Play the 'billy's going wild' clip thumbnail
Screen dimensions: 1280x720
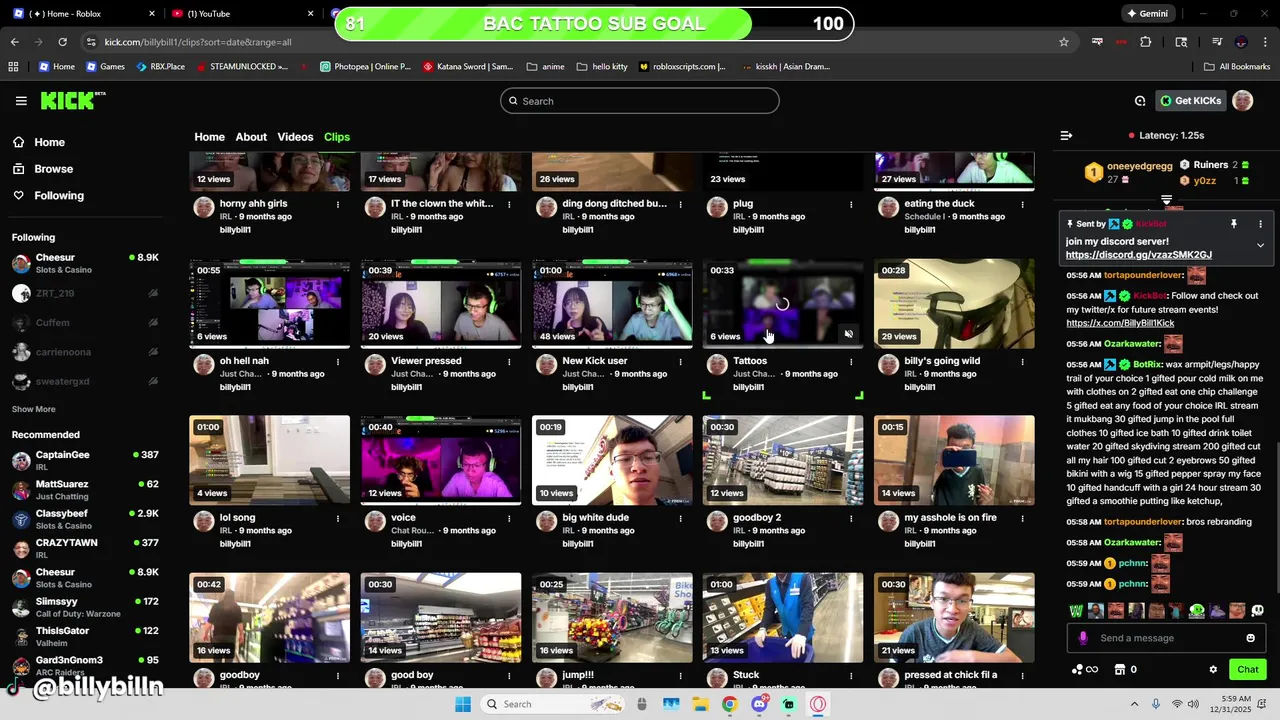pyautogui.click(x=954, y=303)
